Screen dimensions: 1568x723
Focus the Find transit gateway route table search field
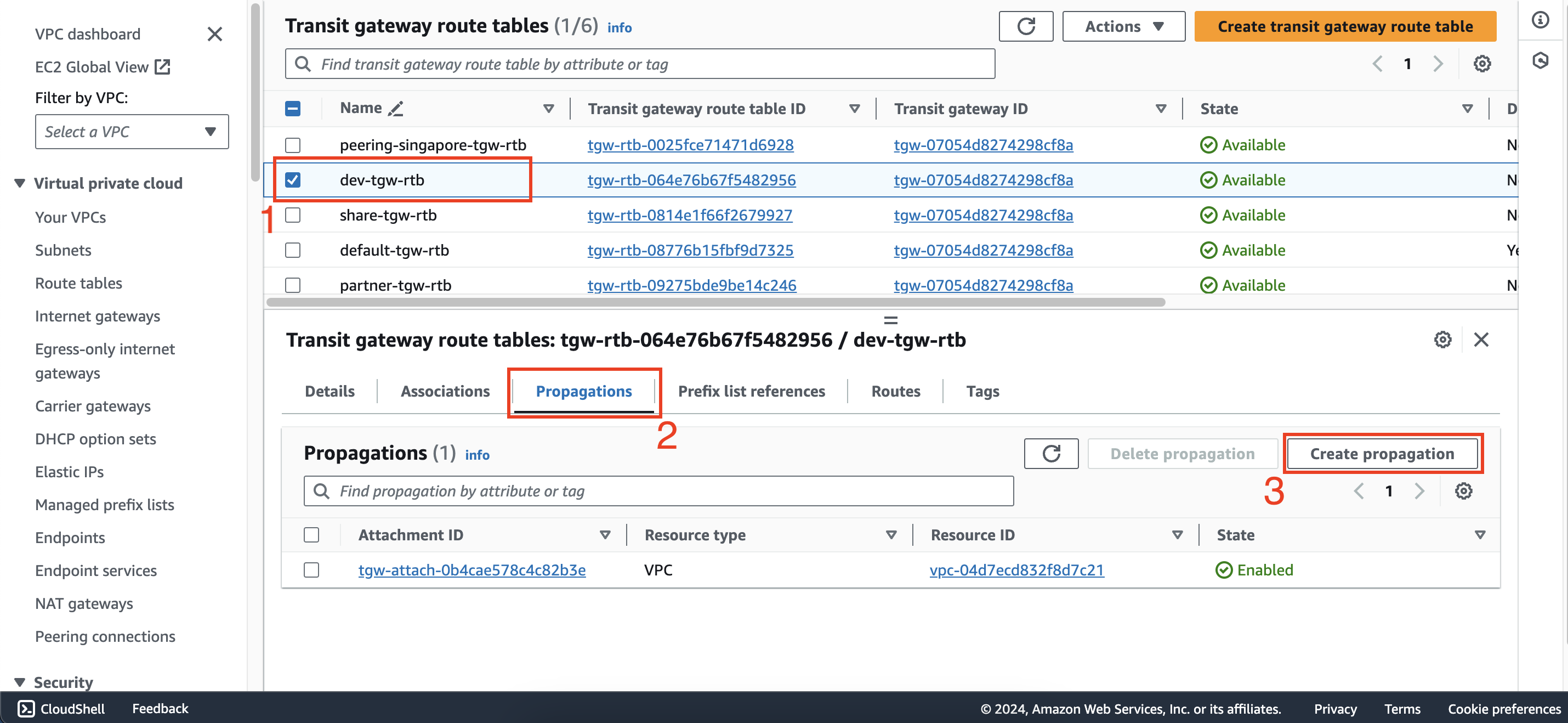[640, 64]
